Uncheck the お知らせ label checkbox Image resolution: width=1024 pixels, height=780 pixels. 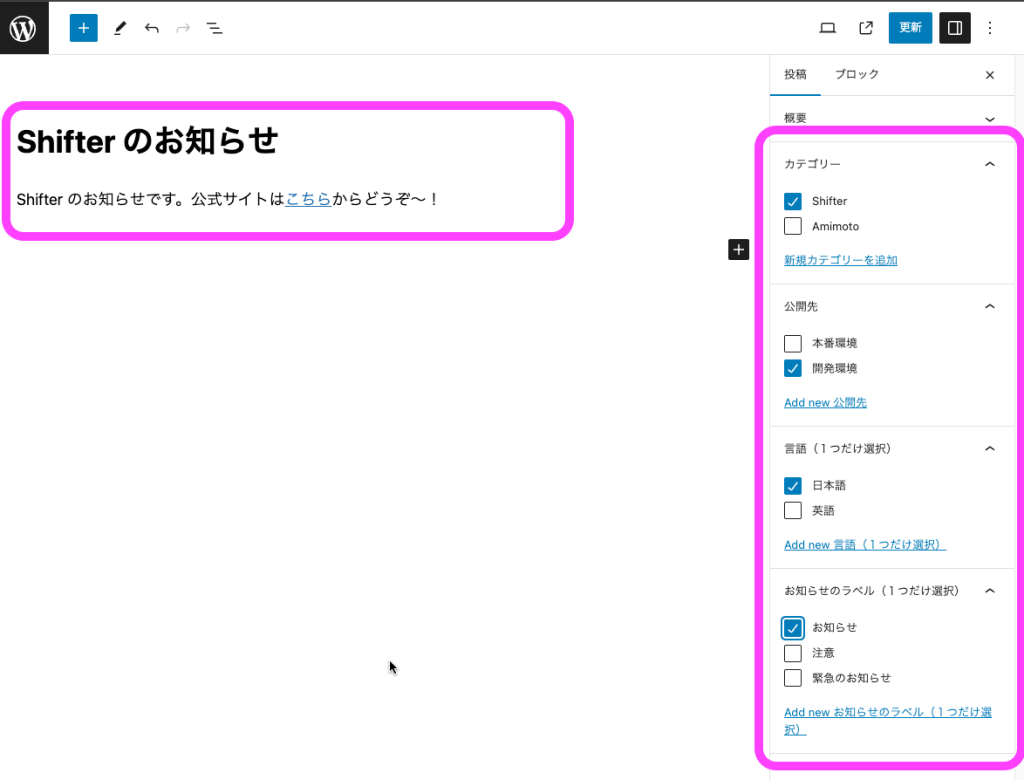(793, 628)
